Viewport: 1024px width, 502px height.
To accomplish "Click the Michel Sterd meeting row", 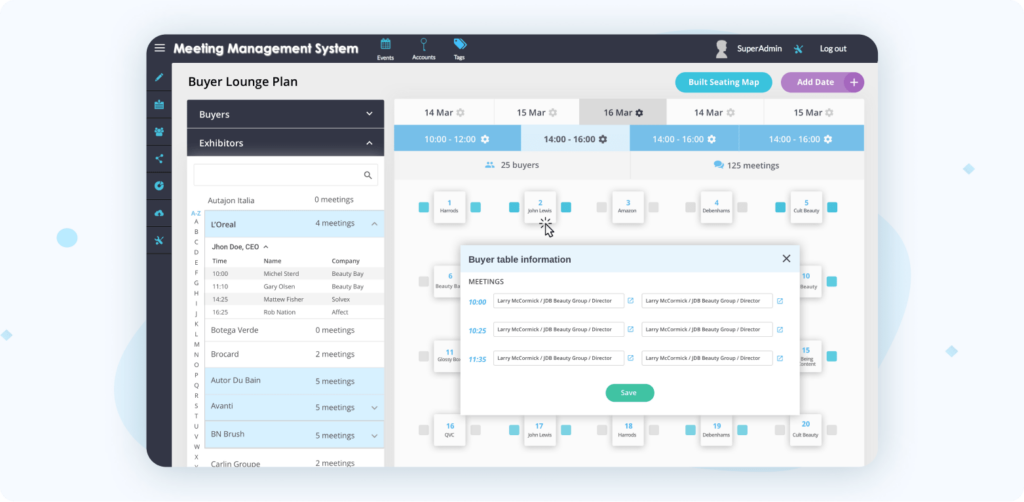I will [295, 274].
